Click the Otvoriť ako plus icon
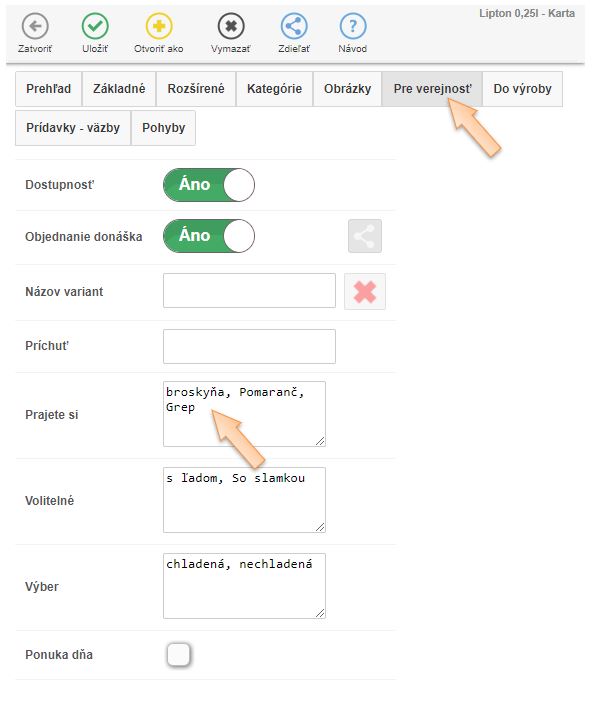Screen dimensions: 592x719 [x=159, y=26]
